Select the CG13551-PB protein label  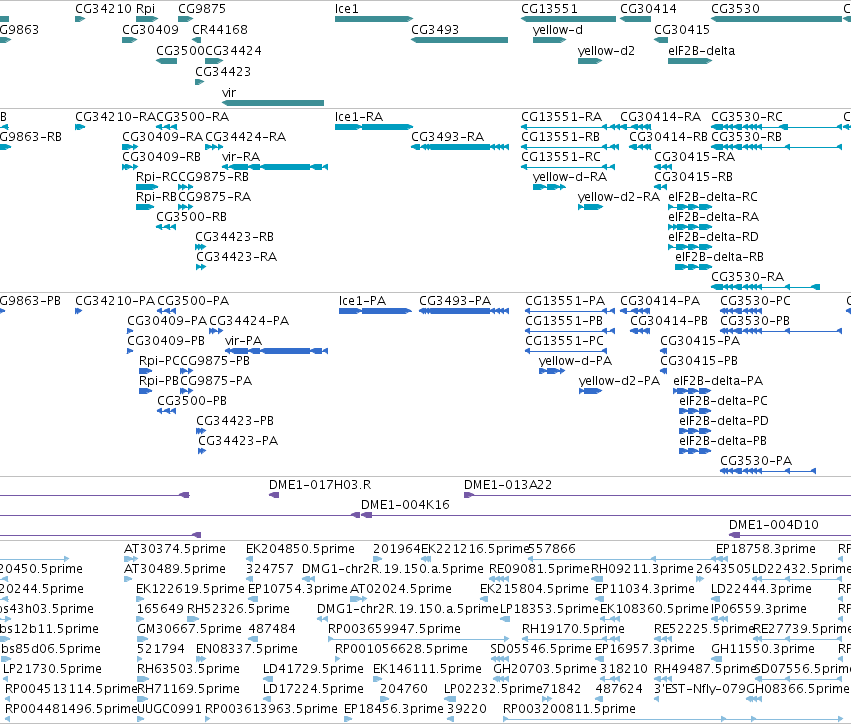pos(564,321)
